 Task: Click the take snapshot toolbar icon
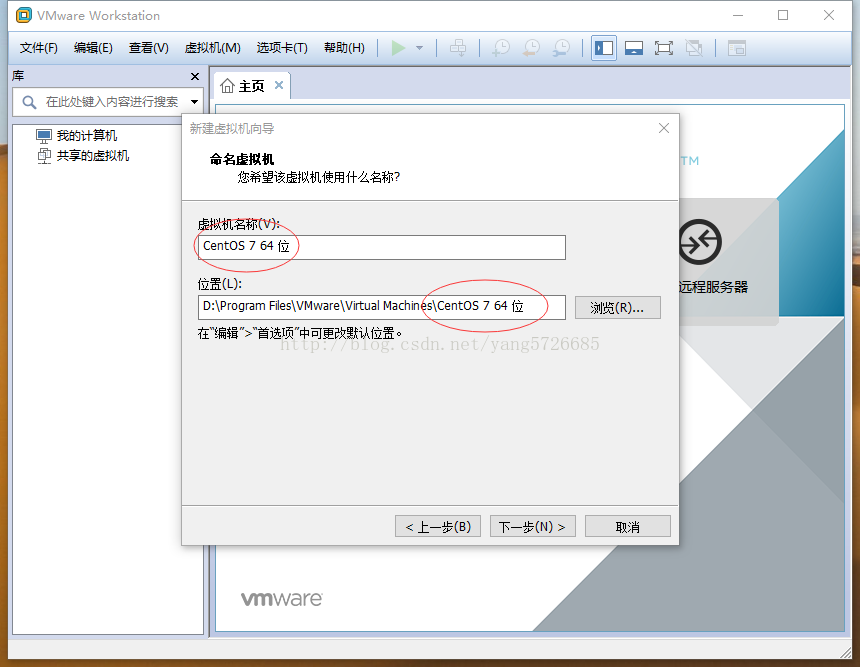[501, 48]
